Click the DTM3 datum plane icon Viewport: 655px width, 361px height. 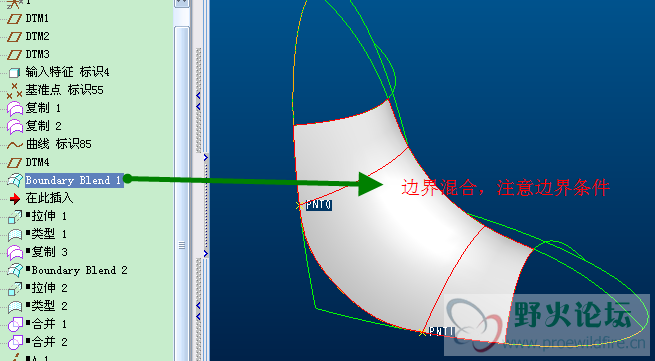click(15, 55)
